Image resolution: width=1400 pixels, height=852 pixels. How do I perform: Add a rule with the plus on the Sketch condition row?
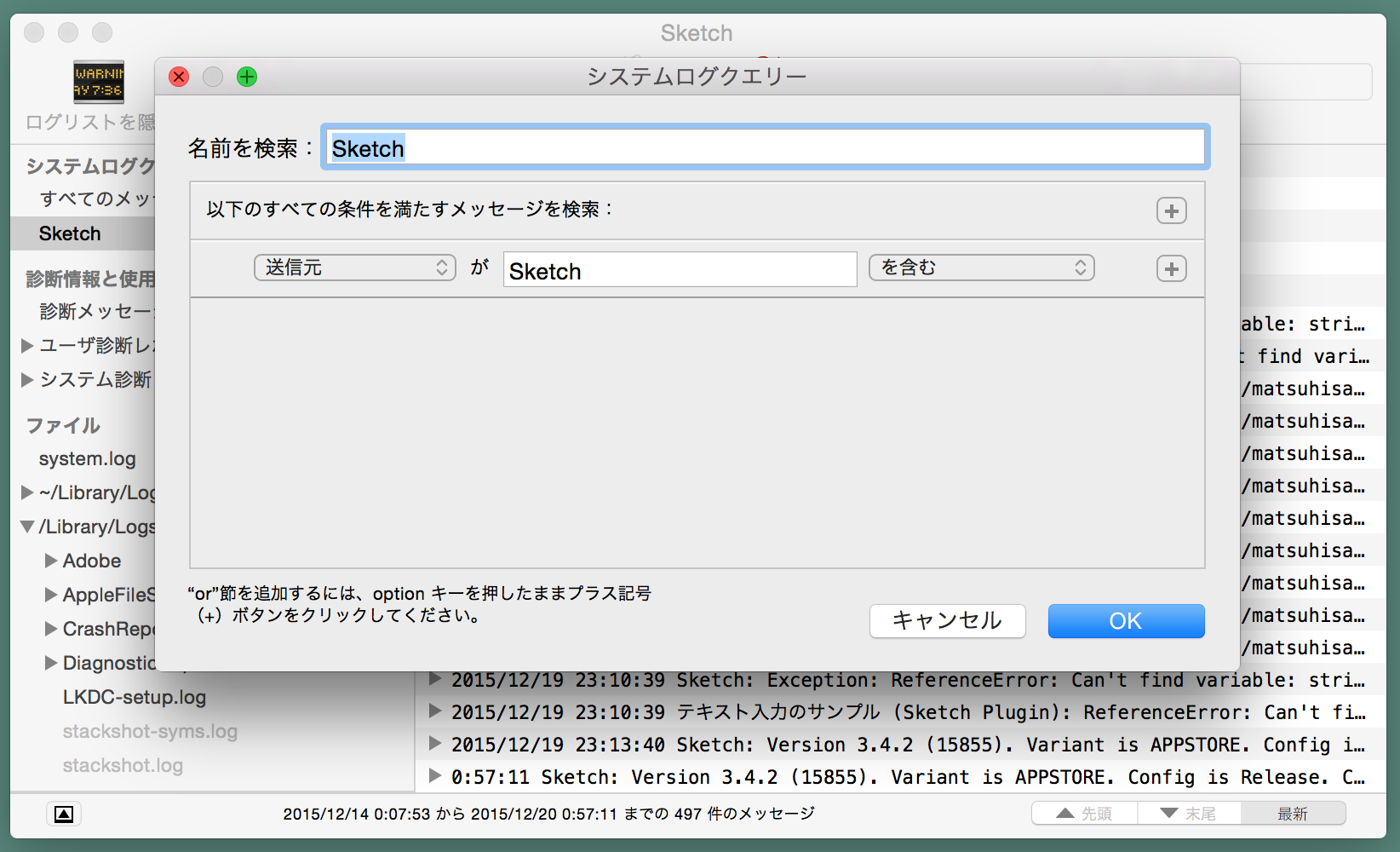coord(1172,268)
